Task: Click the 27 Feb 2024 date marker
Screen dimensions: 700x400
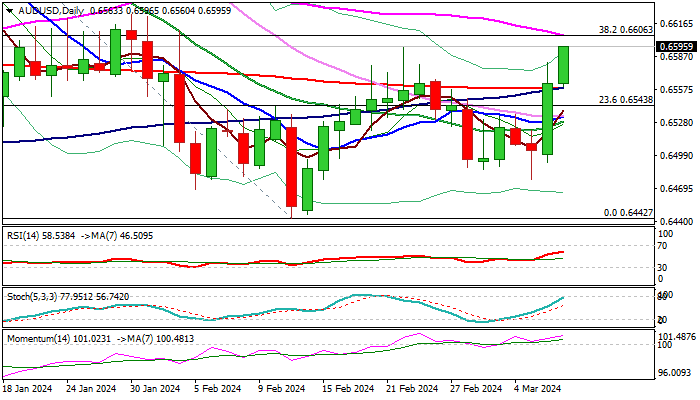Action: pyautogui.click(x=476, y=389)
